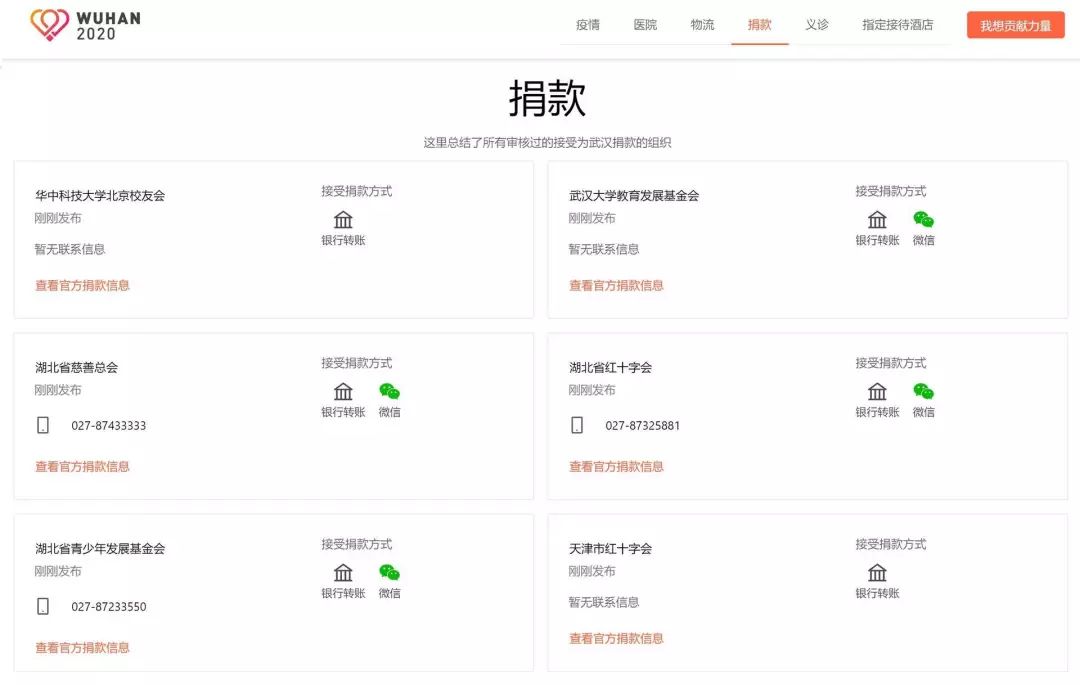Open the 指定接待酒店 page
1080x685 pixels.
(x=900, y=25)
